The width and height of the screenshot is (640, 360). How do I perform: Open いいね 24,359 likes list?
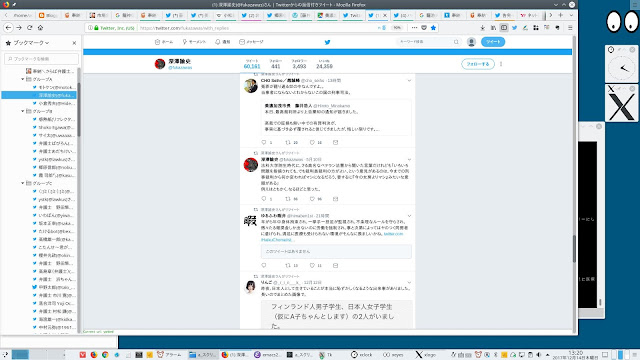(x=324, y=64)
